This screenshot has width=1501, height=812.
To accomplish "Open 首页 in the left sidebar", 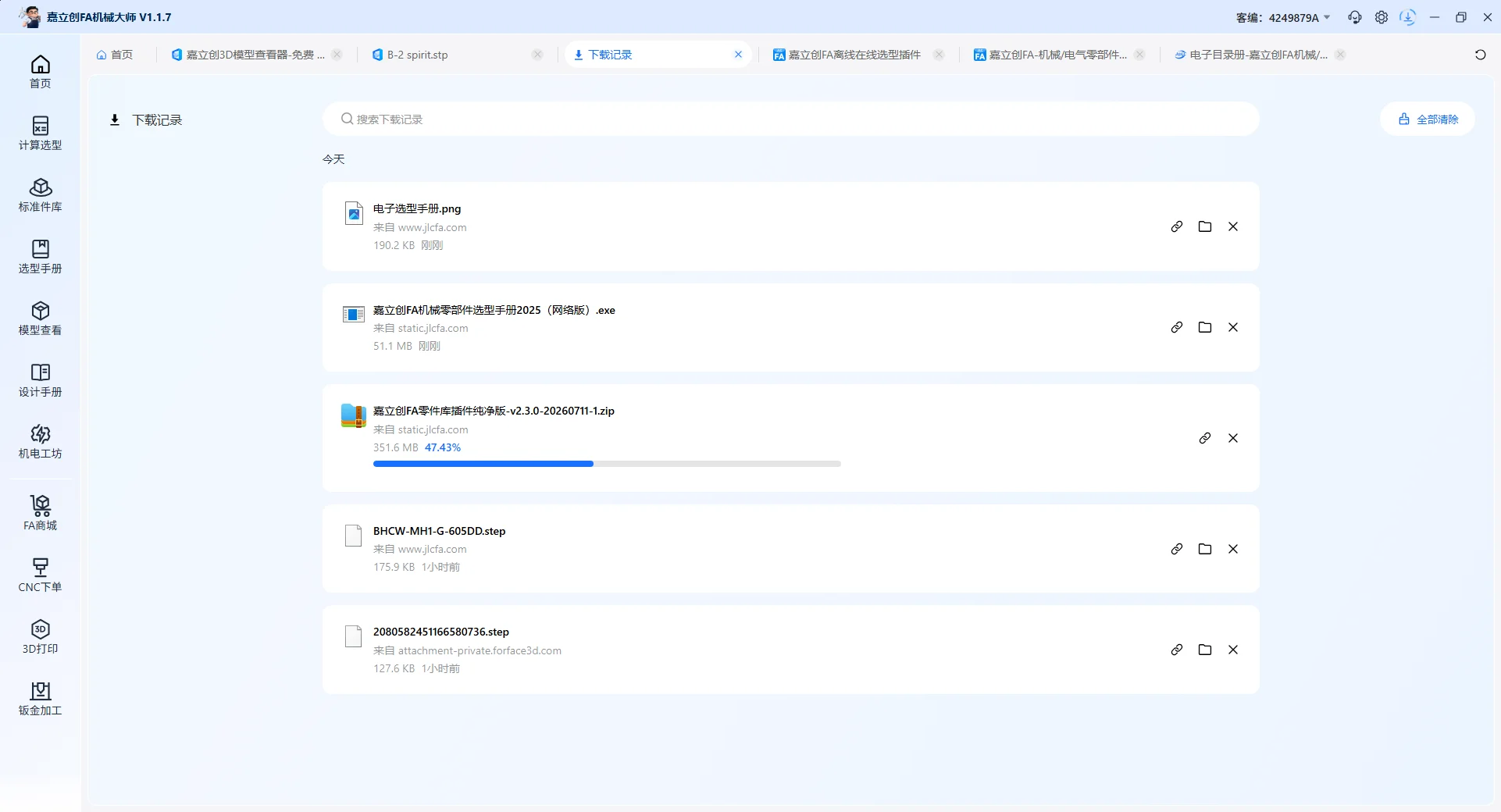I will [40, 72].
